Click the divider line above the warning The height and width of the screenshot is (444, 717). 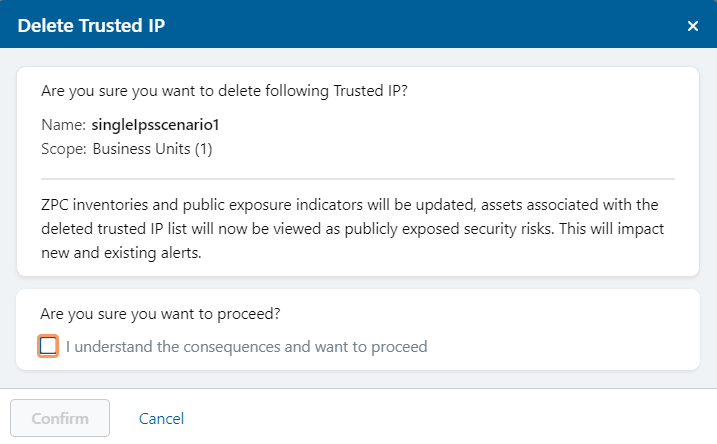[x=358, y=178]
